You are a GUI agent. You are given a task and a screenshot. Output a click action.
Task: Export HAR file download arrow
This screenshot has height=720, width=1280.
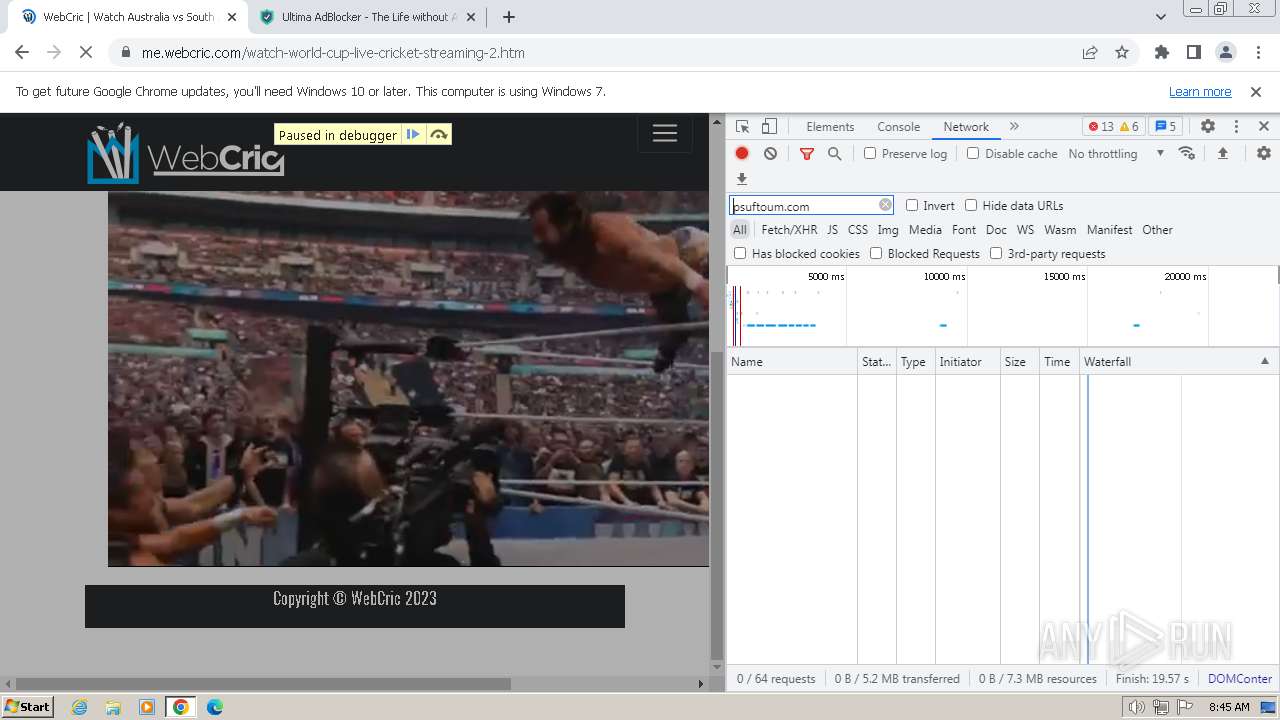(x=742, y=179)
